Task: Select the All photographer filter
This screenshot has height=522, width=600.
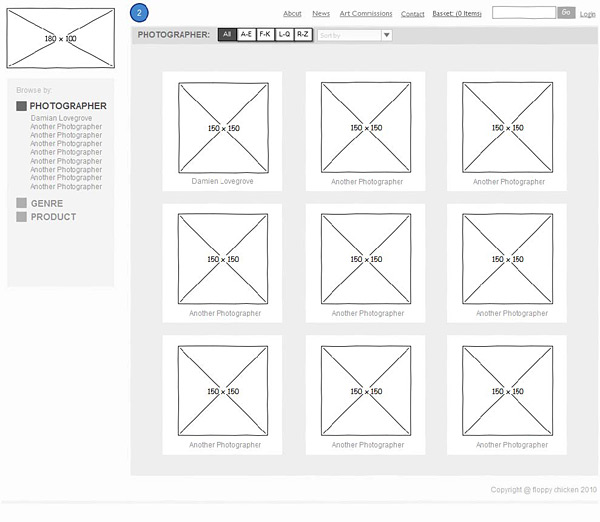Action: pyautogui.click(x=227, y=34)
